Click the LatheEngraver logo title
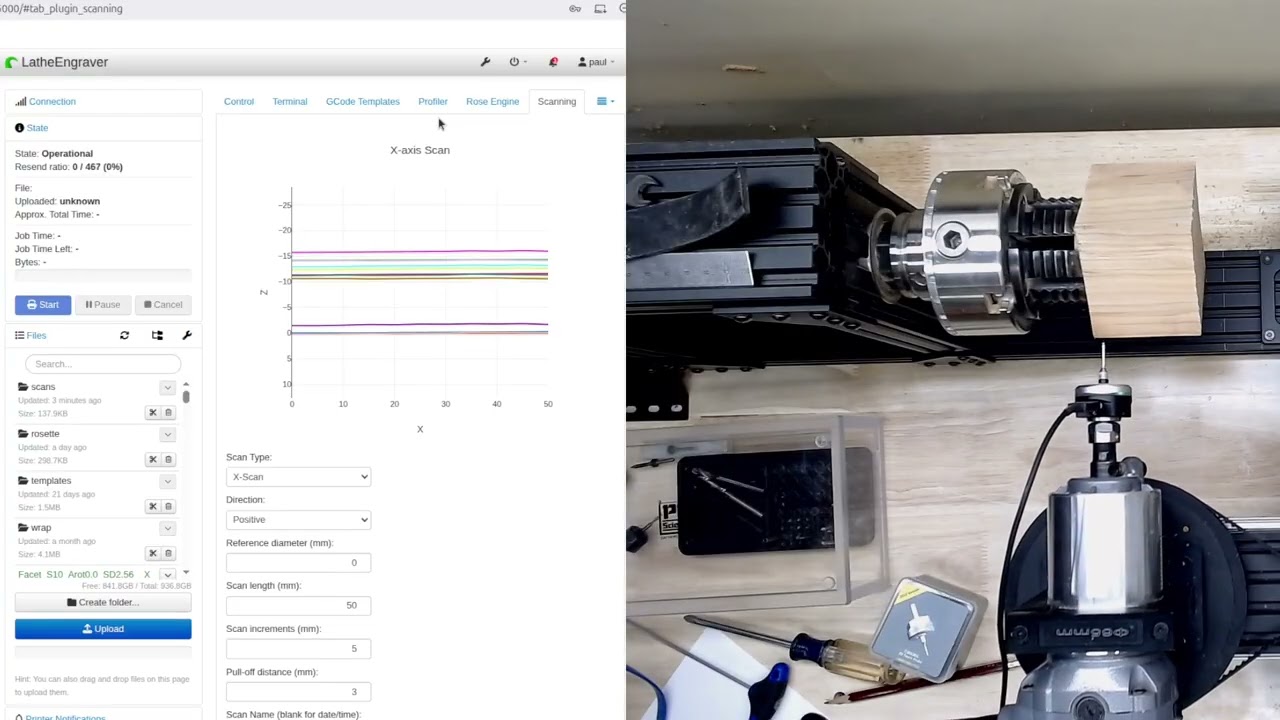The height and width of the screenshot is (720, 1280). coord(56,62)
